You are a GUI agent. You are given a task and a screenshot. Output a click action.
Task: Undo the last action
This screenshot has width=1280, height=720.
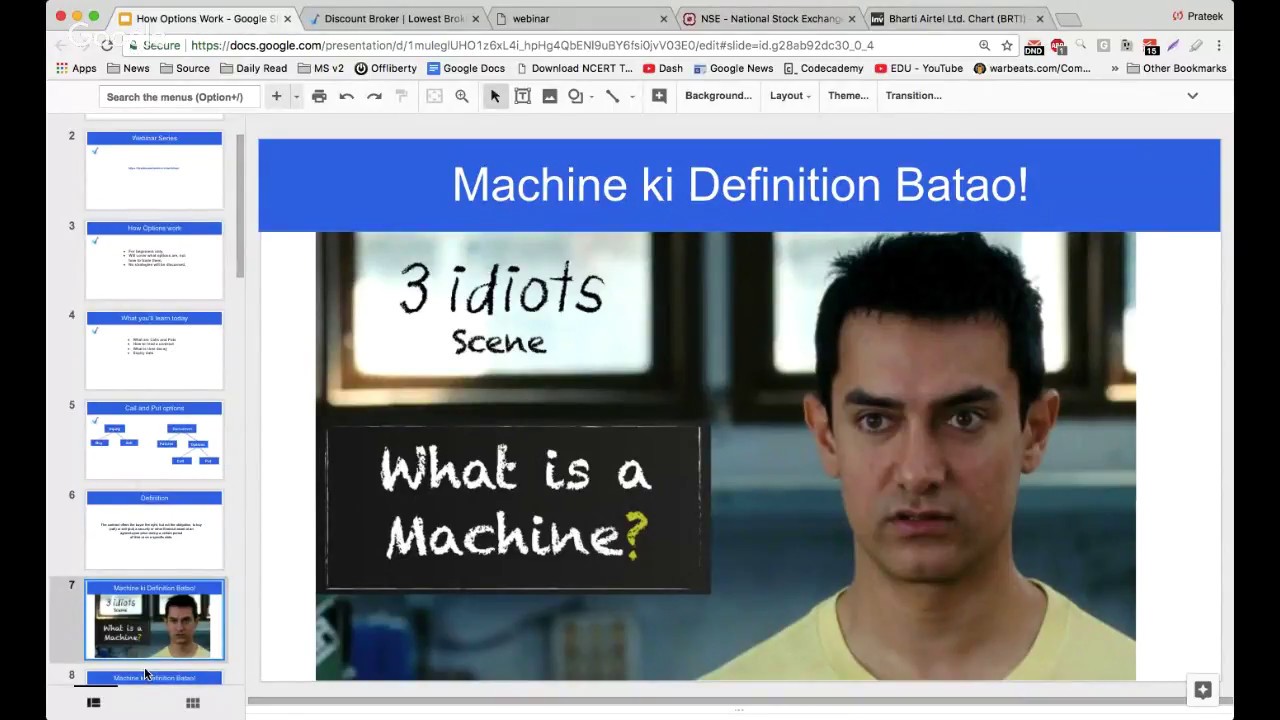[x=346, y=96]
